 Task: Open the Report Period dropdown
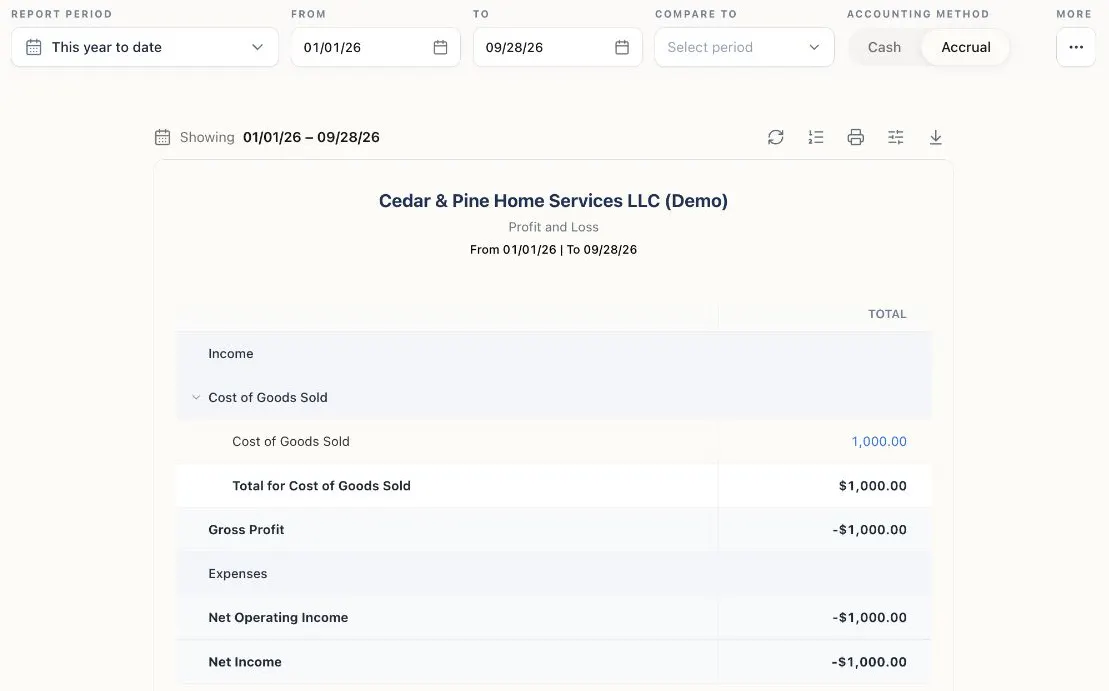coord(145,47)
